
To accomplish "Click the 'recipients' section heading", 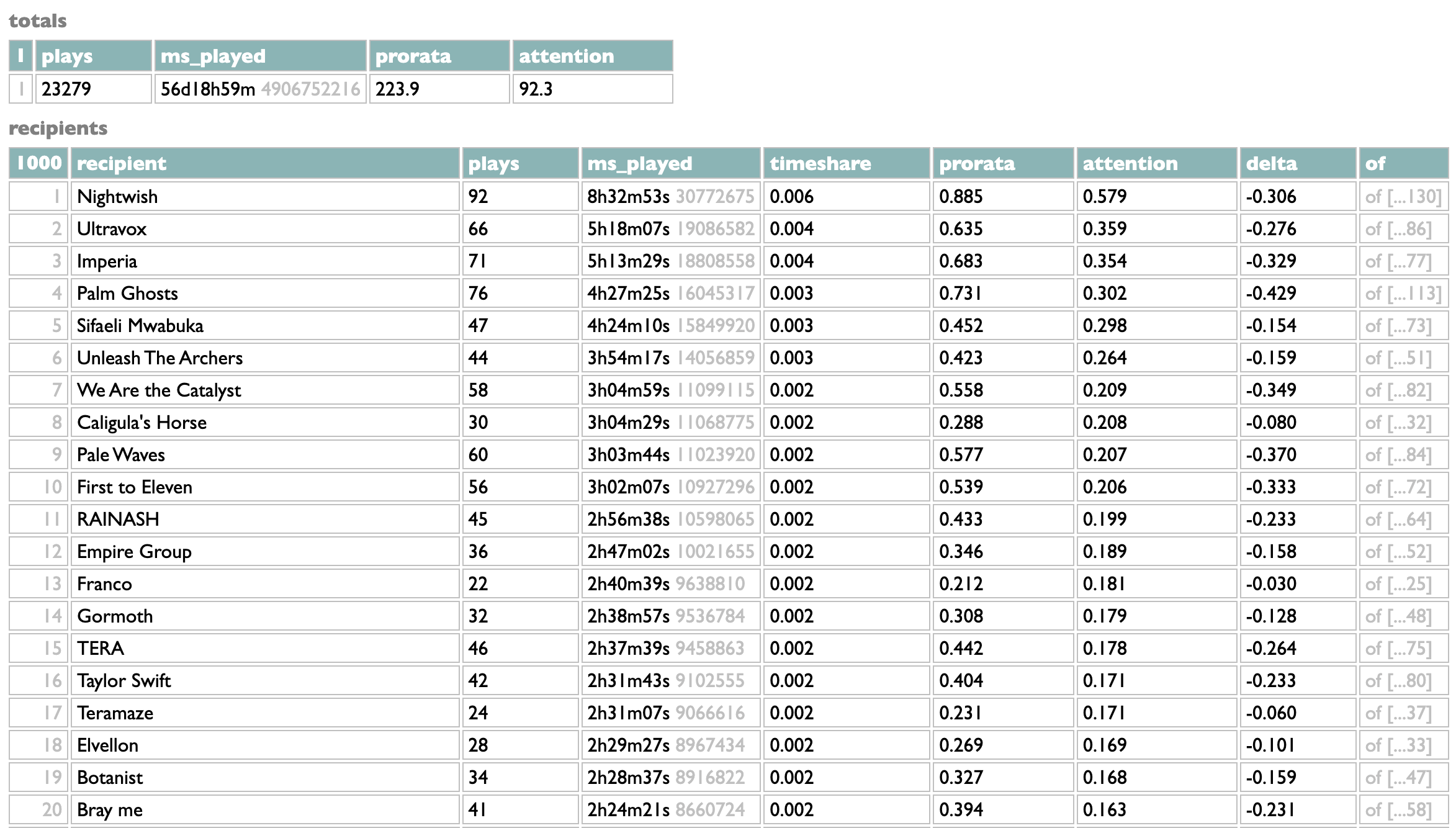I will 58,128.
